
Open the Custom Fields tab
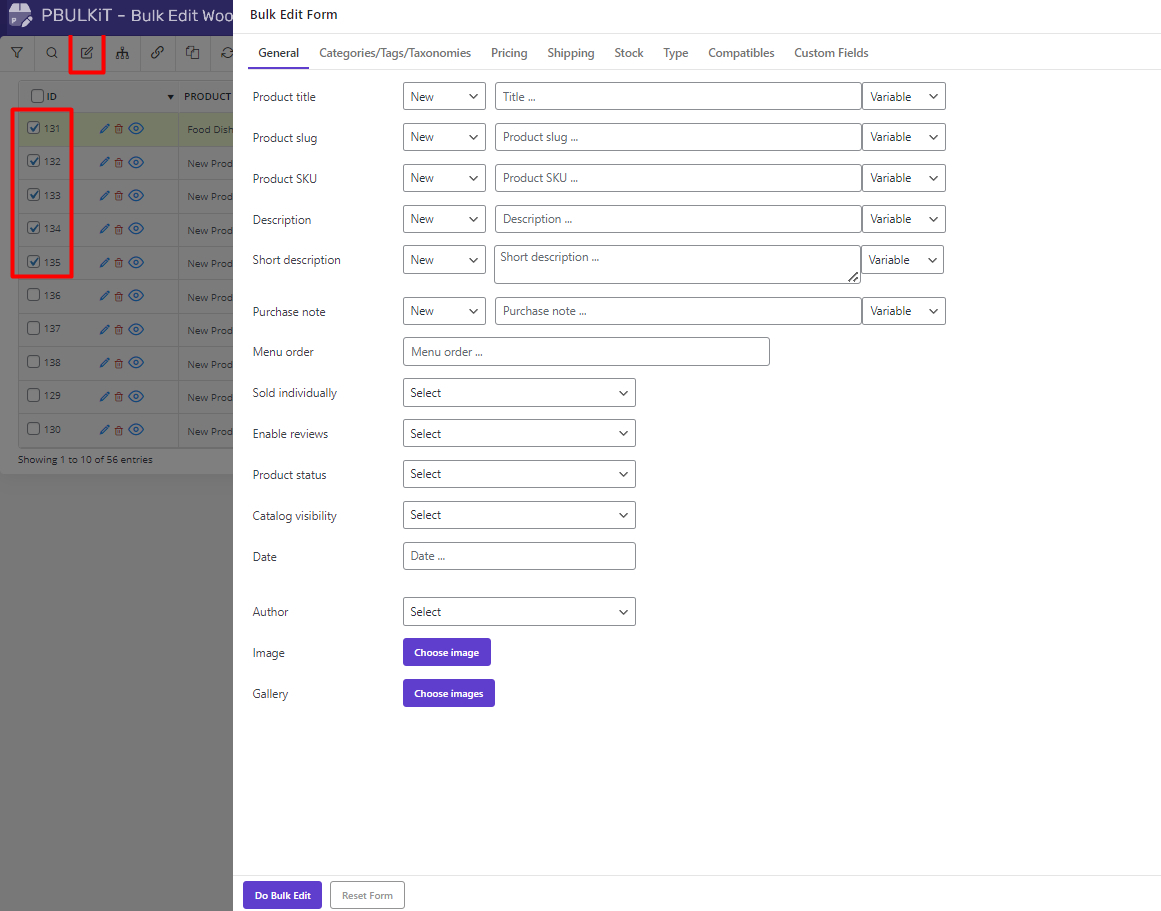point(831,53)
